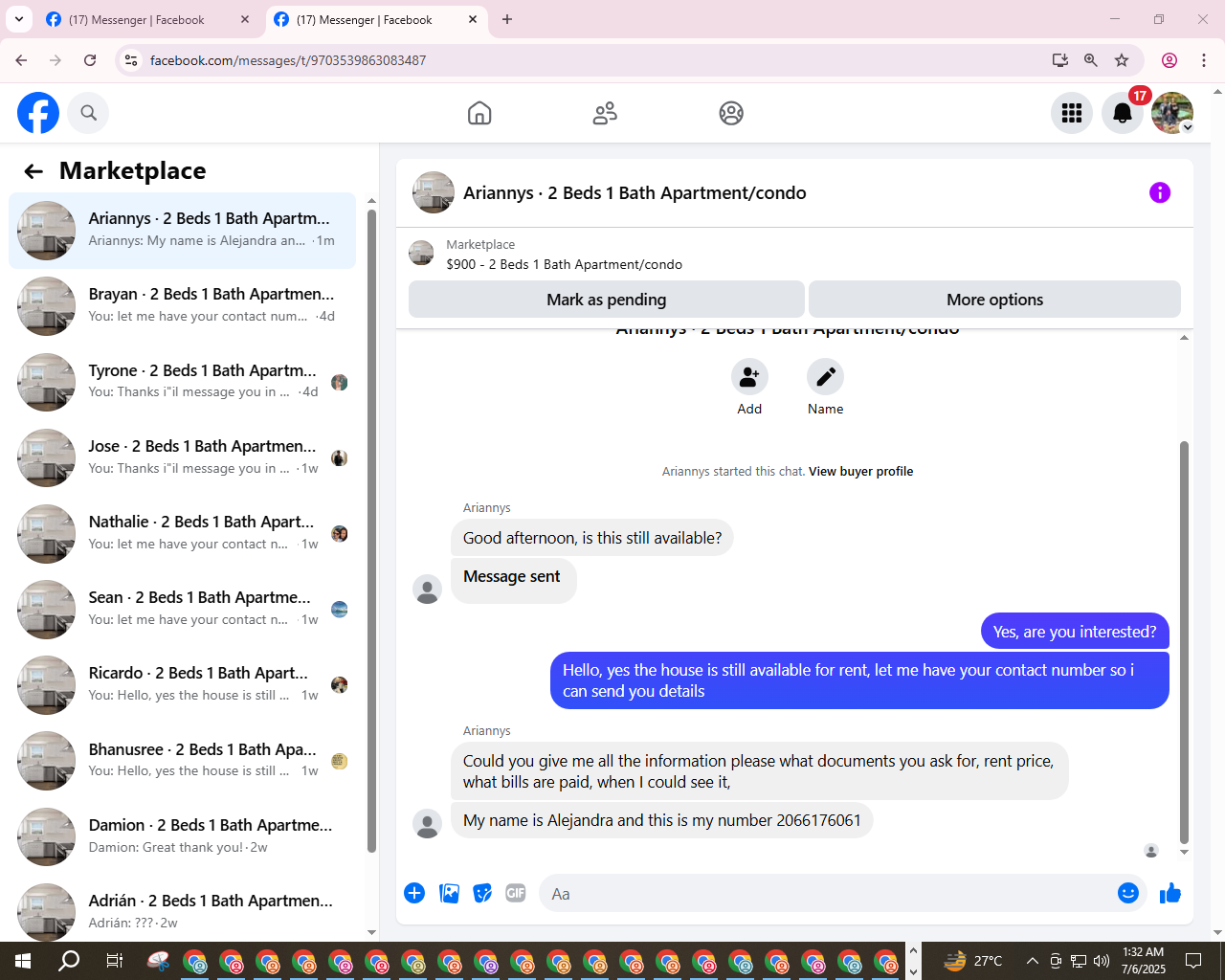Viewport: 1225px width, 980px height.
Task: Attach a photo with the image icon
Action: coord(449,893)
